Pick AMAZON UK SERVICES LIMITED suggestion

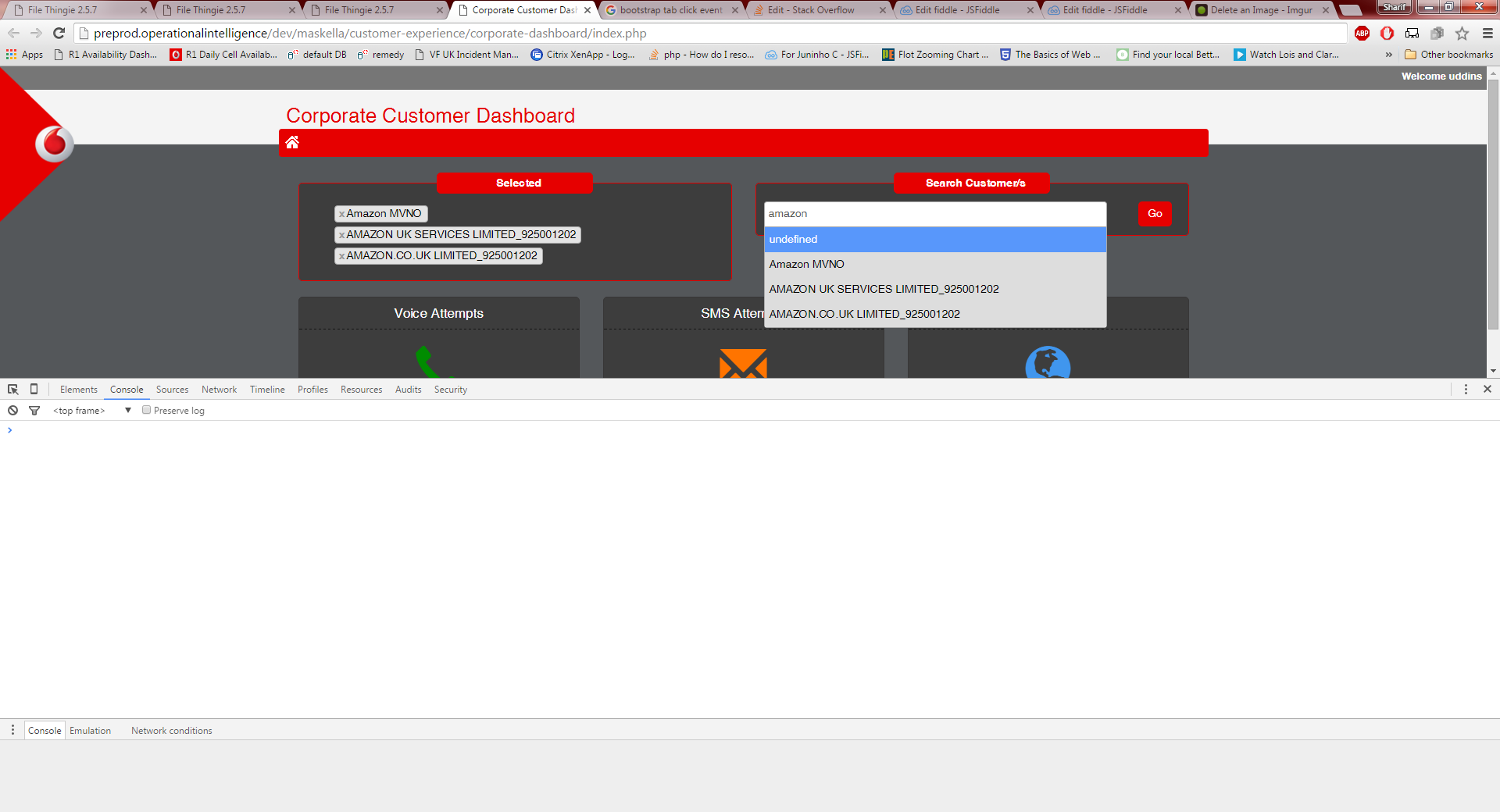(935, 290)
